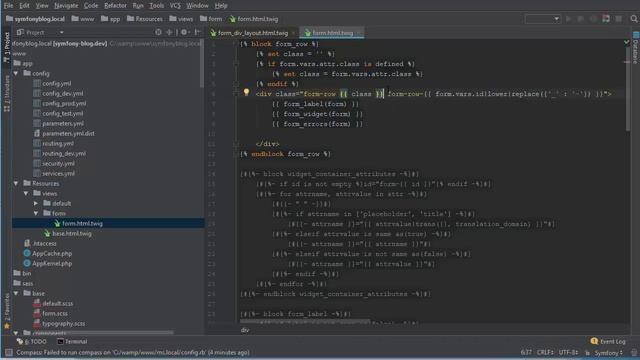The height and width of the screenshot is (360, 640).
Task: Open Project panel settings gear
Action: [184, 32]
